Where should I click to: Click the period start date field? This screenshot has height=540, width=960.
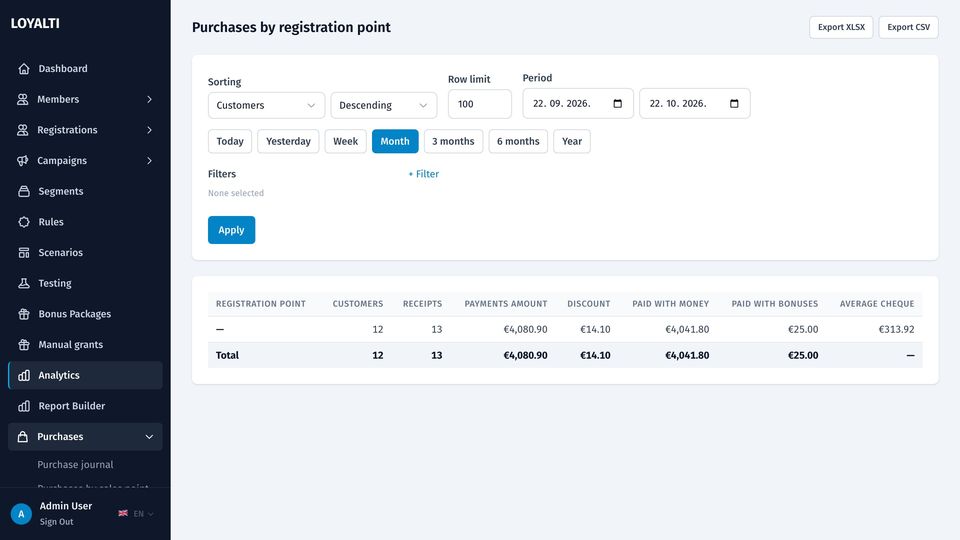coord(578,103)
